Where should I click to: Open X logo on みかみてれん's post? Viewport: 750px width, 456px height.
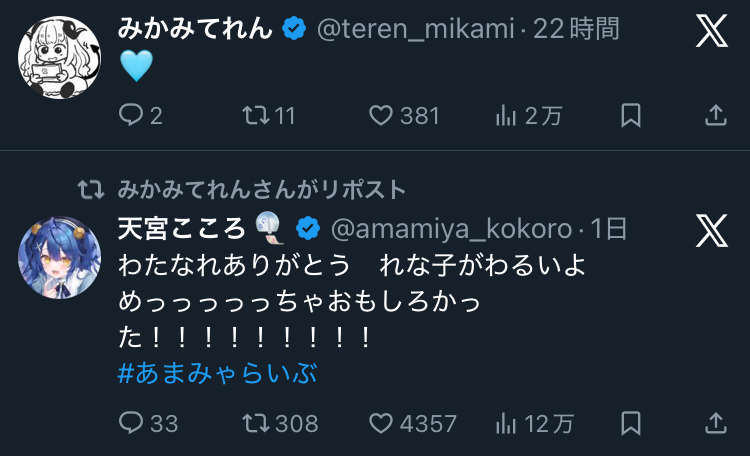click(712, 32)
